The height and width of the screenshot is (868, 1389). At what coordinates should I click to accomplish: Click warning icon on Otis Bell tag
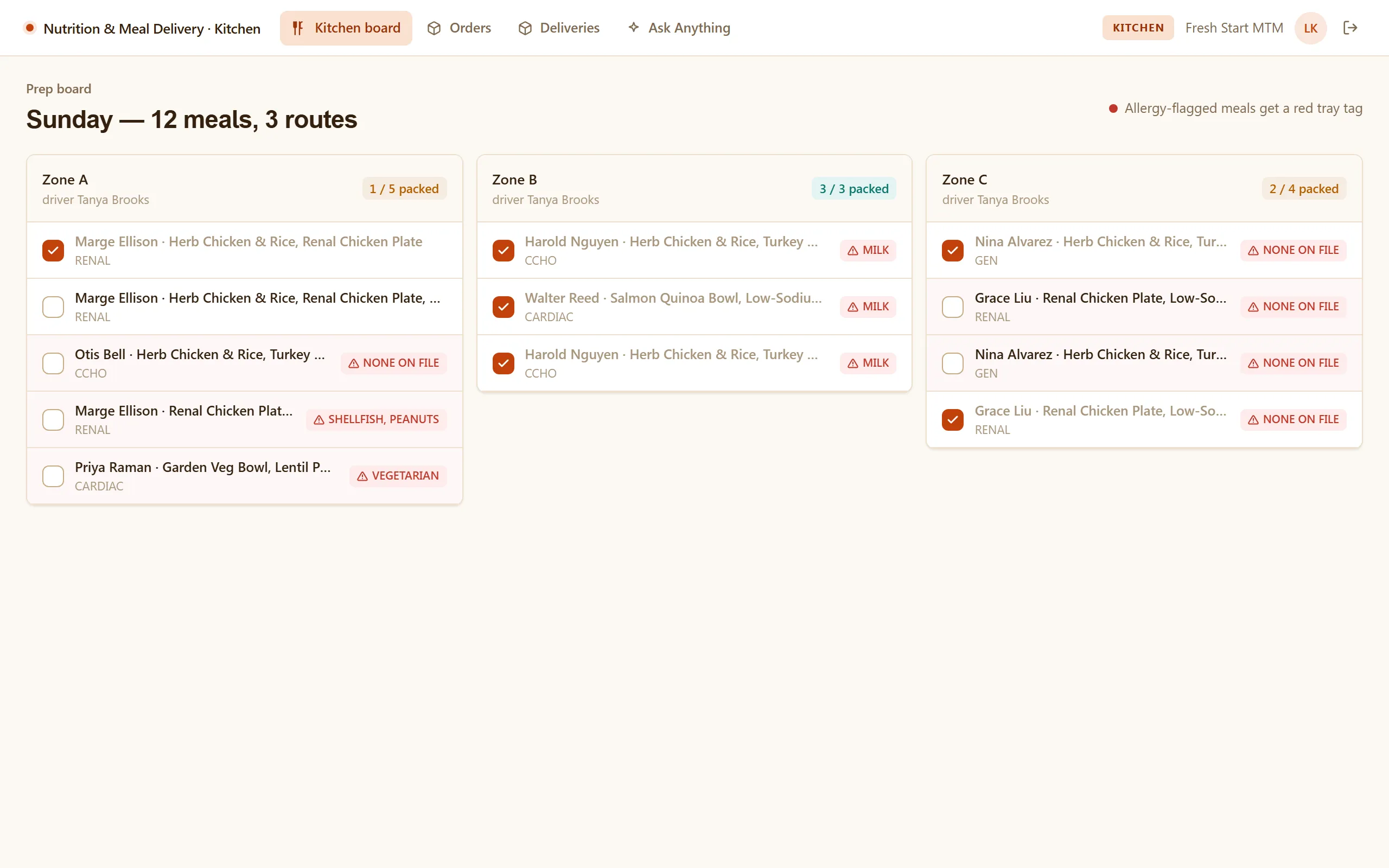tap(354, 363)
